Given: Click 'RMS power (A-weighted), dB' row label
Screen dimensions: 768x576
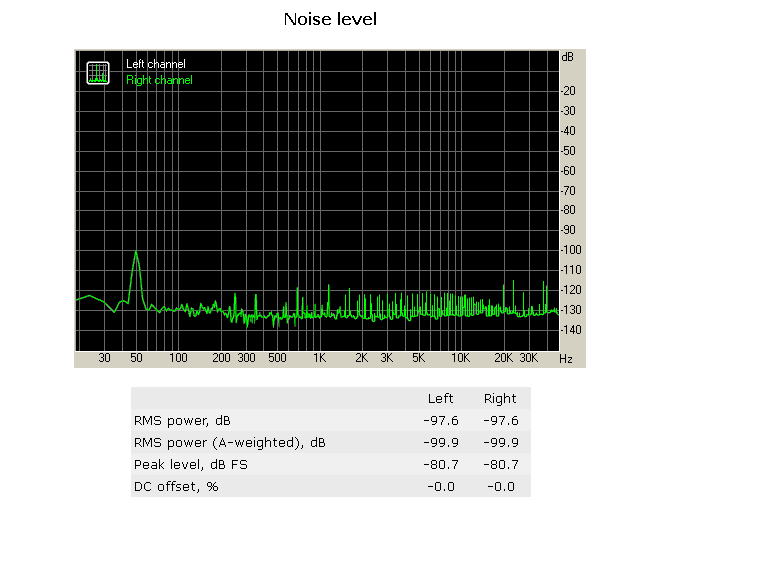Looking at the screenshot, I should (x=230, y=443).
